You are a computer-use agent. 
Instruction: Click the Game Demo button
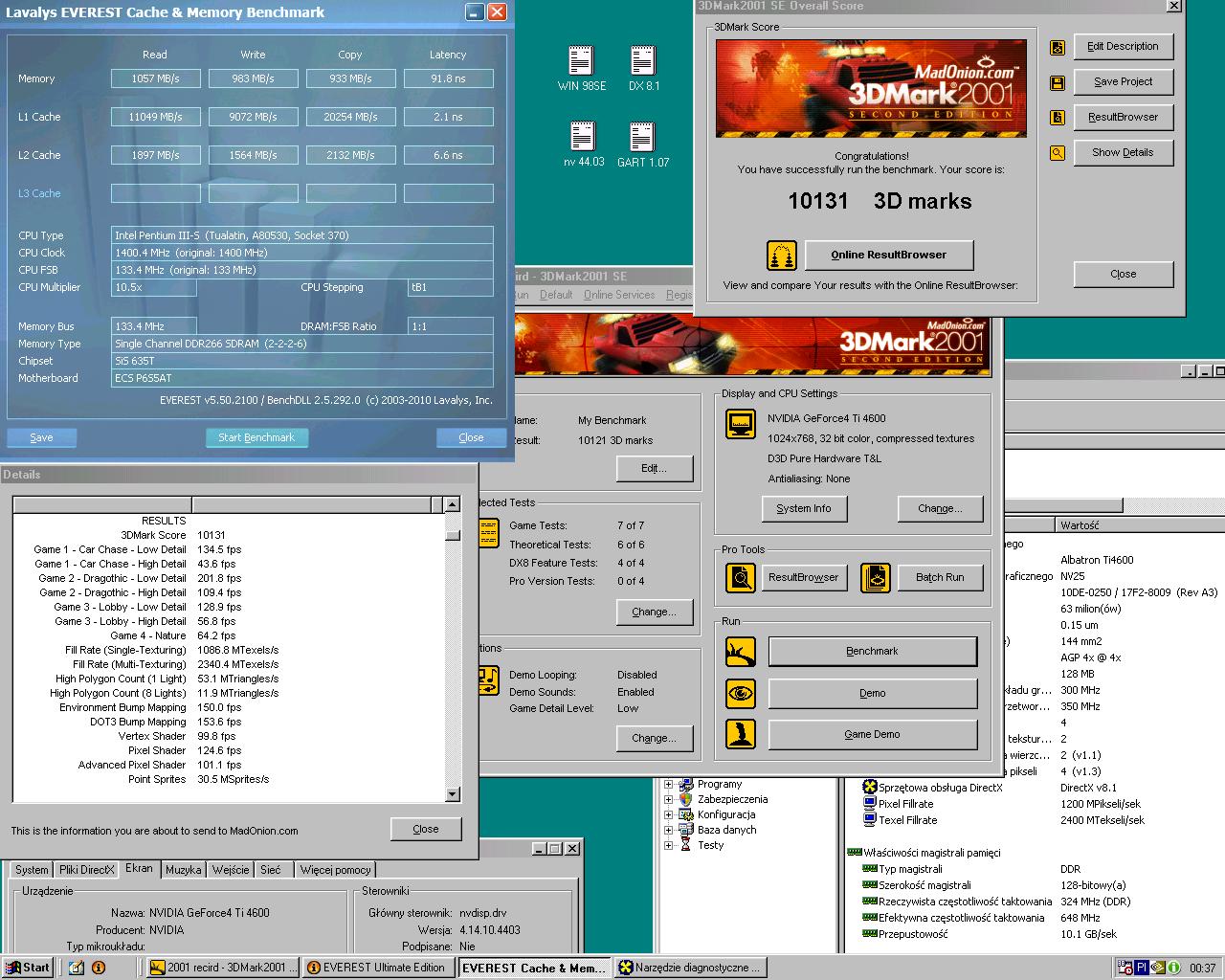[x=873, y=734]
